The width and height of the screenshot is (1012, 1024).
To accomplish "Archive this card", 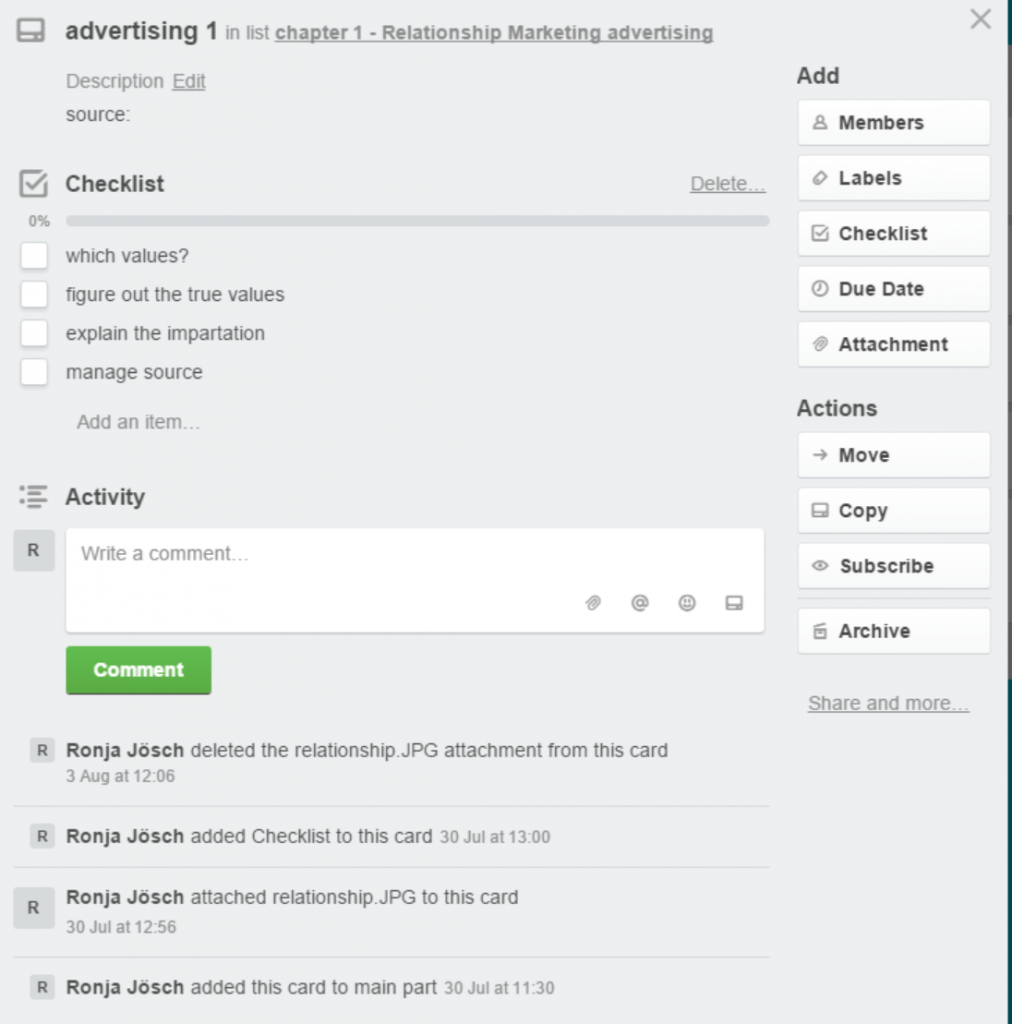I will coord(893,631).
